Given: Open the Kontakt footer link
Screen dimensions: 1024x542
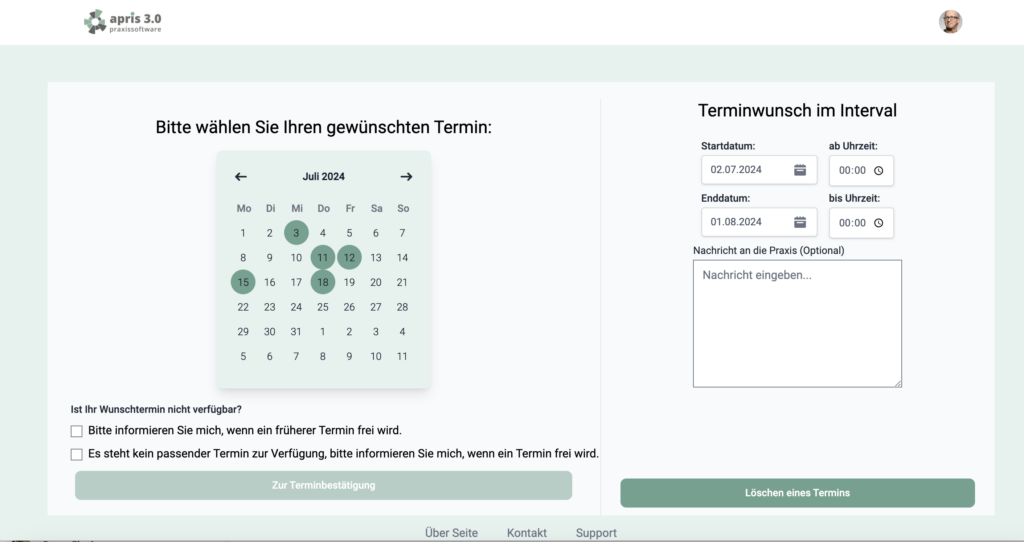Looking at the screenshot, I should coord(527,533).
